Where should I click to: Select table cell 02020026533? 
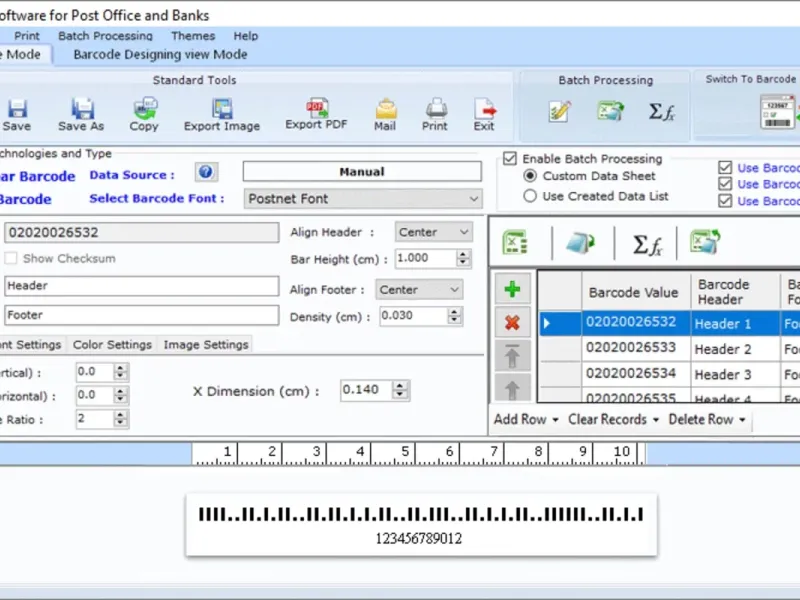(x=636, y=348)
